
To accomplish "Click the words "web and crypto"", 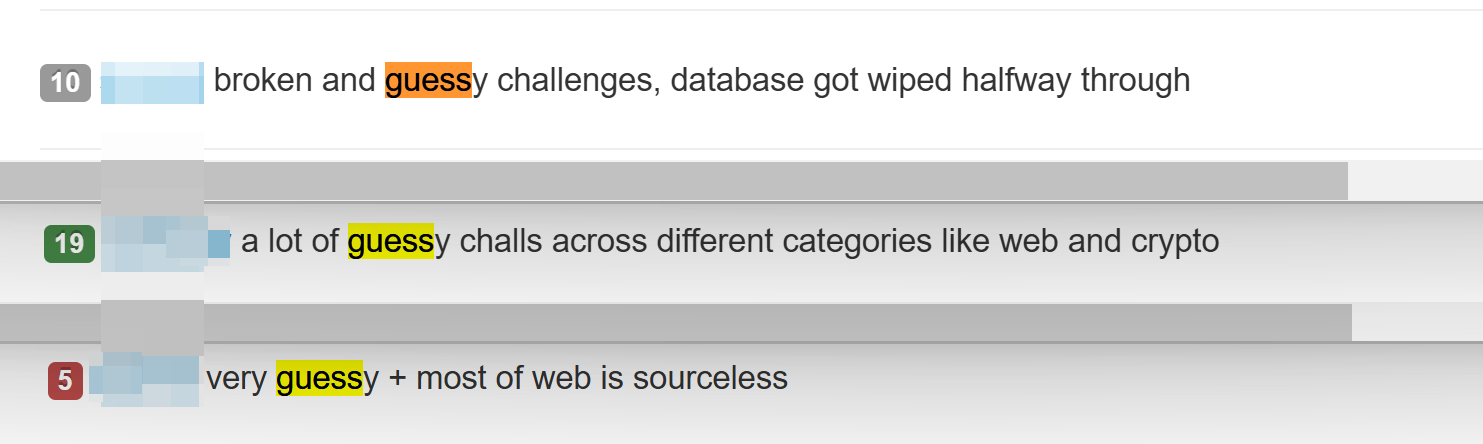I will [x=1109, y=241].
